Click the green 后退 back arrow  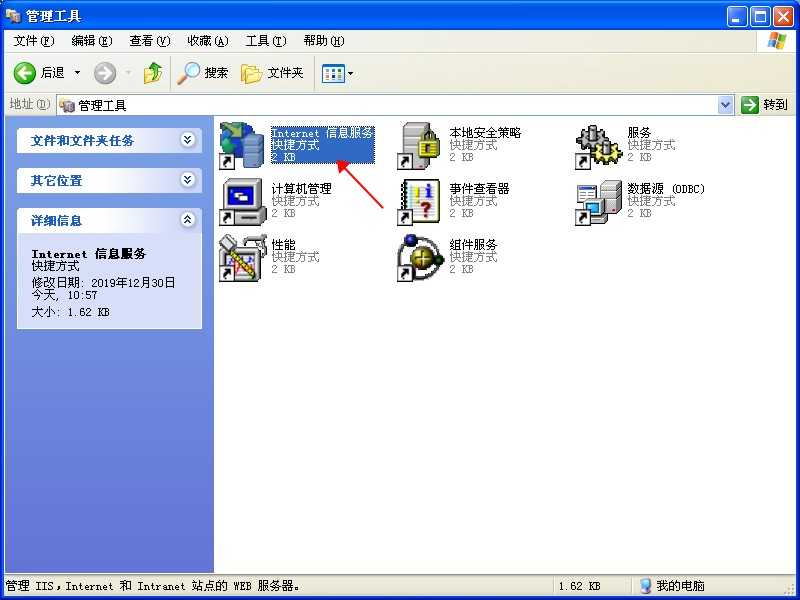24,73
